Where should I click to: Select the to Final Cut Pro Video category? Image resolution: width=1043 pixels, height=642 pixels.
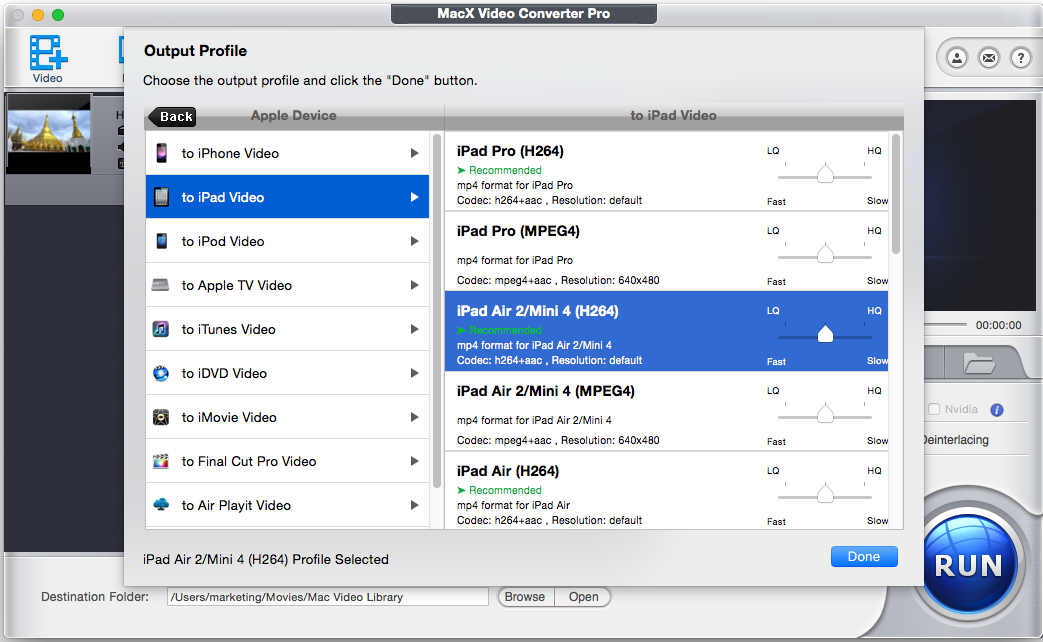click(x=287, y=461)
